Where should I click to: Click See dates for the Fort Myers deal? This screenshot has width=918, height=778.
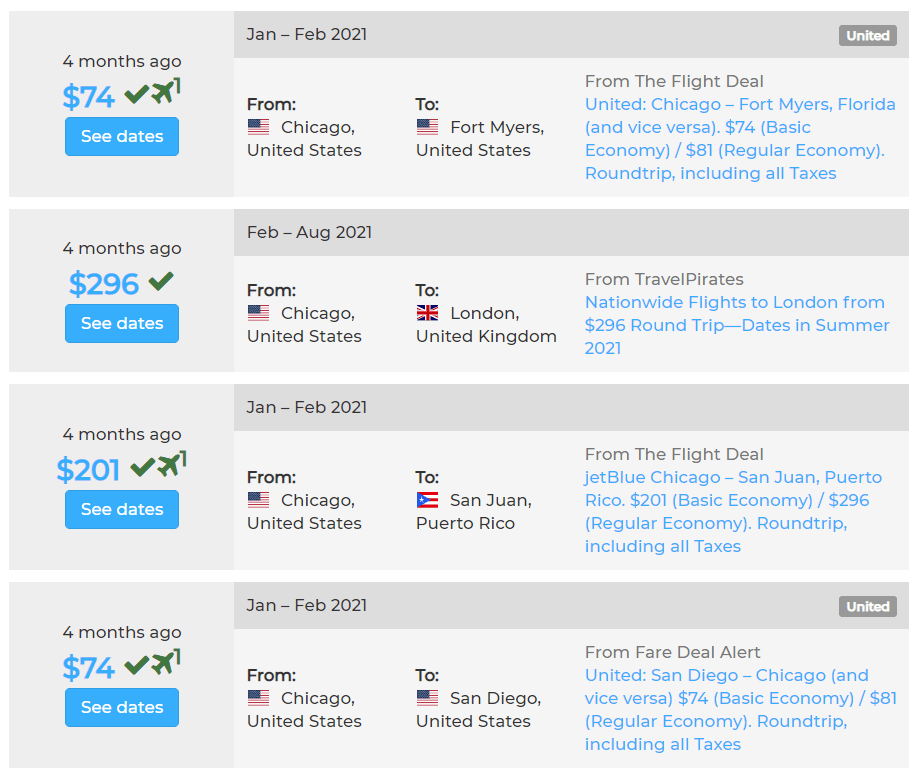tap(122, 137)
